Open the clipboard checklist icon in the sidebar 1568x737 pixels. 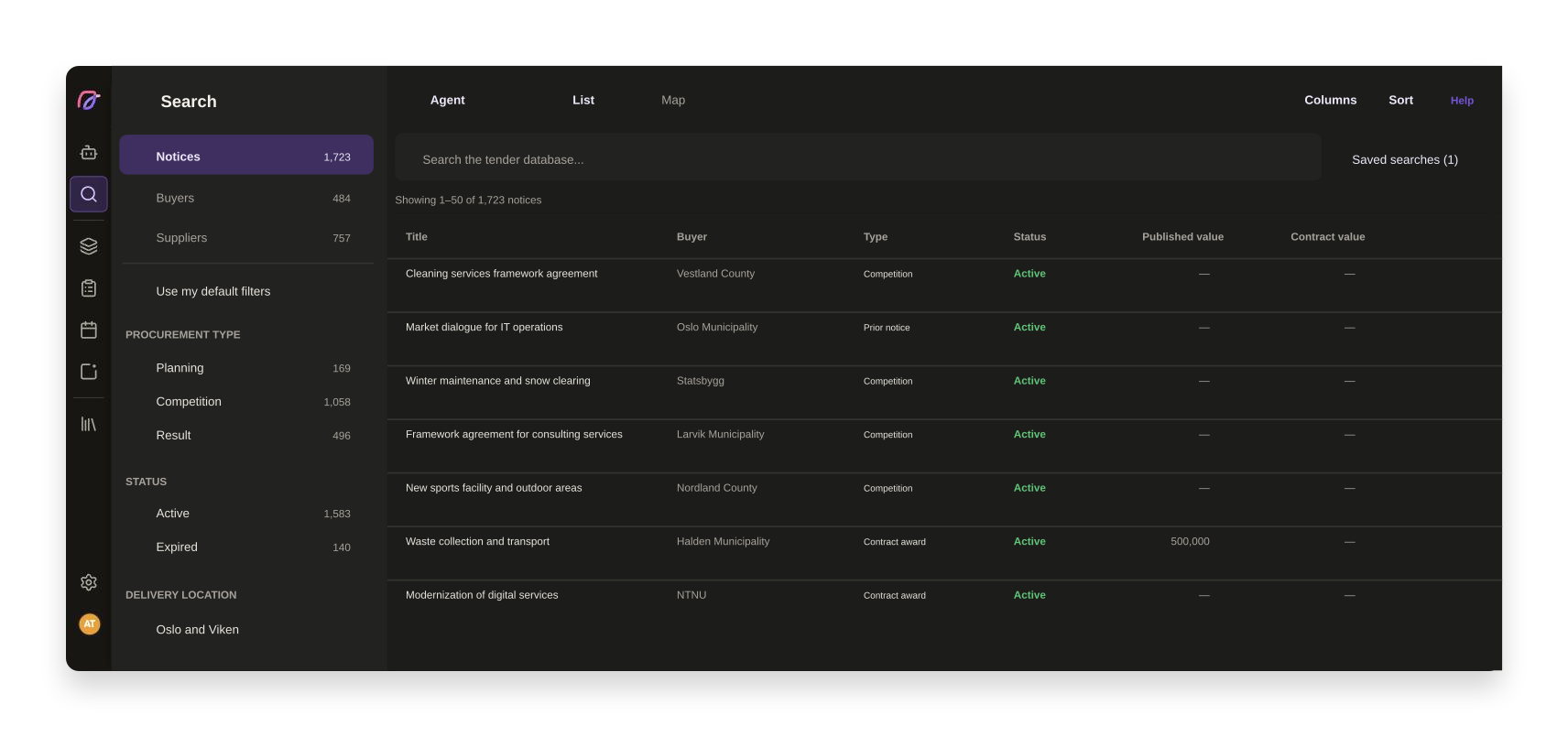point(89,288)
